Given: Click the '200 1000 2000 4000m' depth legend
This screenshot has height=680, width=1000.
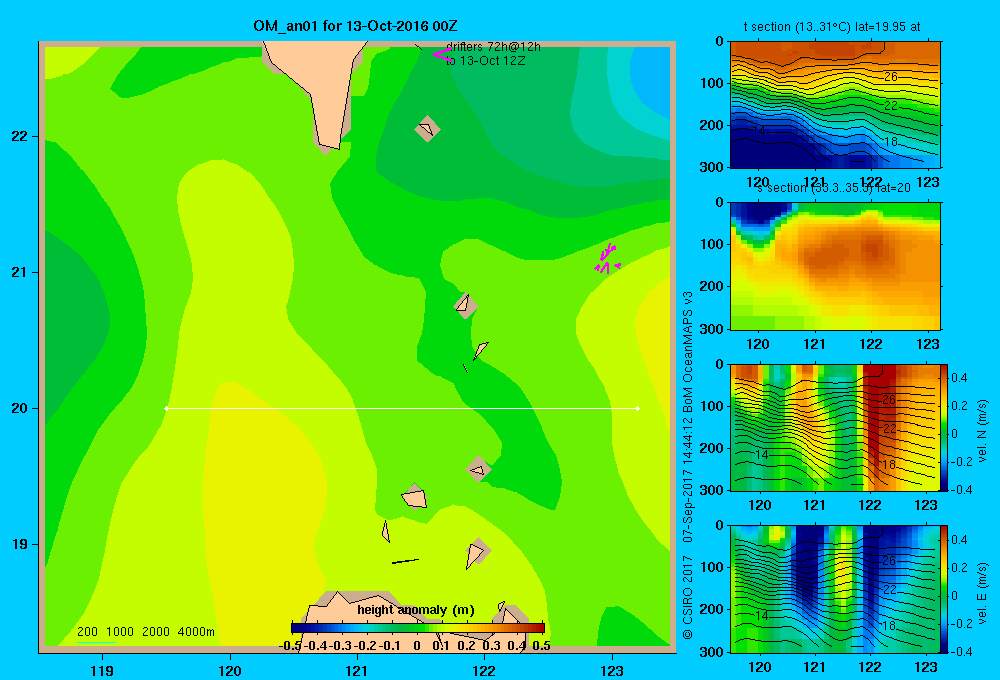Looking at the screenshot, I should [x=145, y=632].
